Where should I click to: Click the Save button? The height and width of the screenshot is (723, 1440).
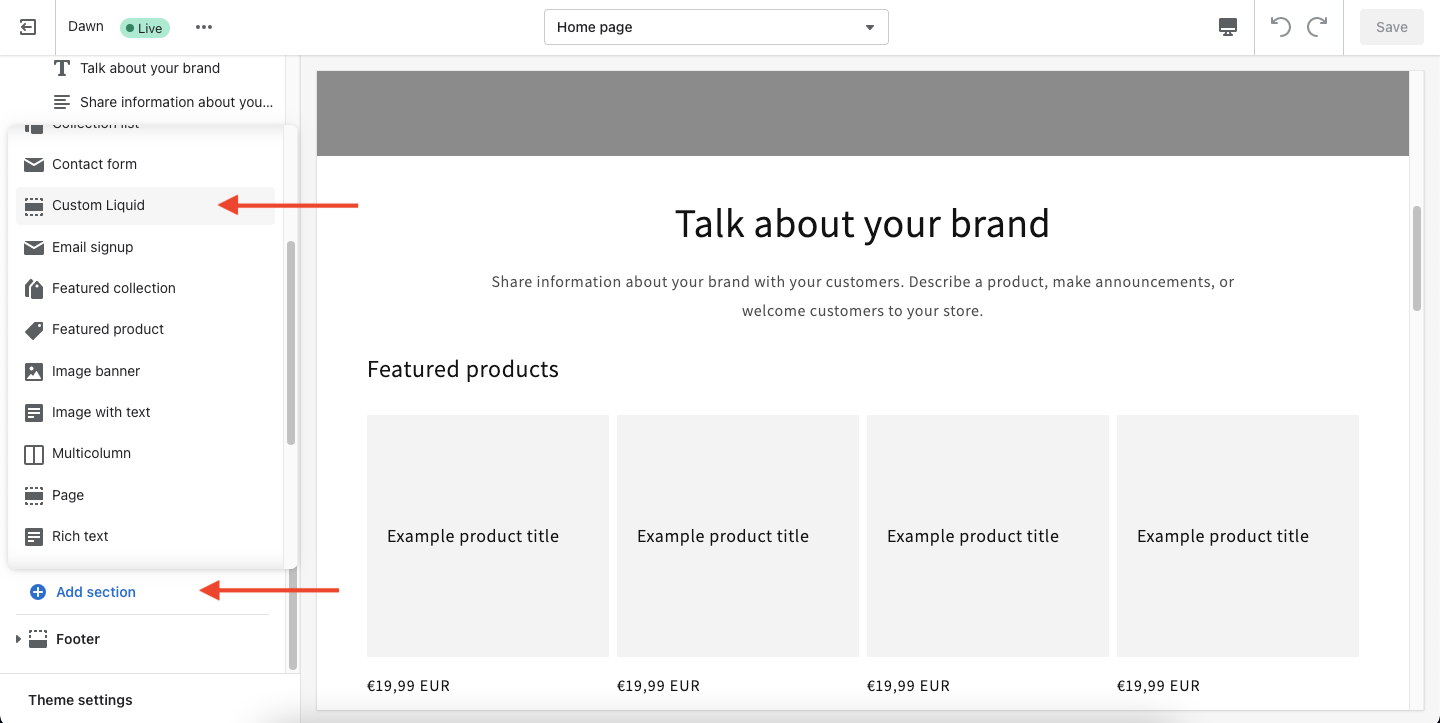[1391, 27]
